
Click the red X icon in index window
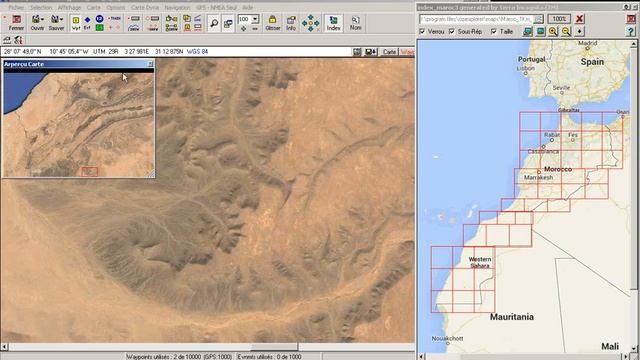coord(579,19)
